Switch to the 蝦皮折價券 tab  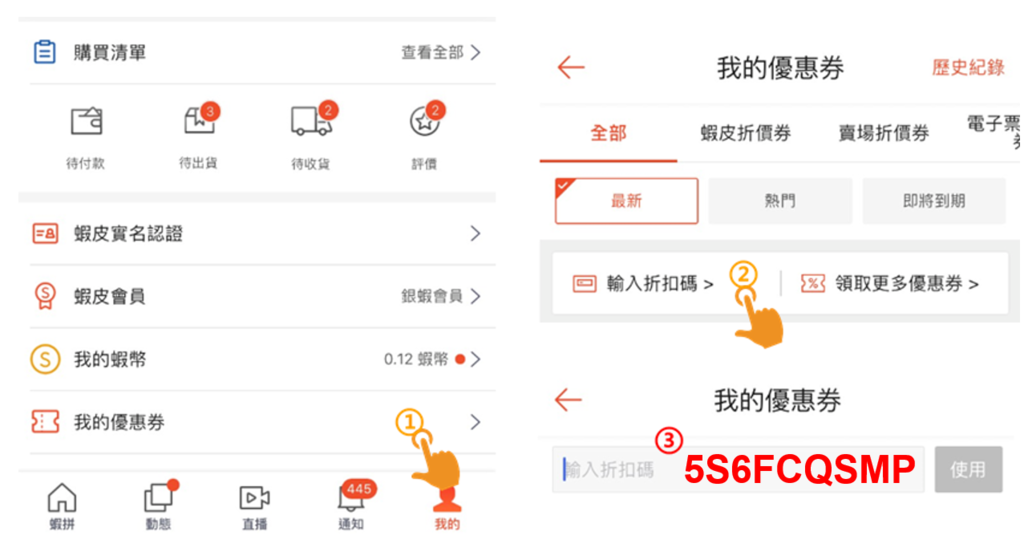pos(746,133)
